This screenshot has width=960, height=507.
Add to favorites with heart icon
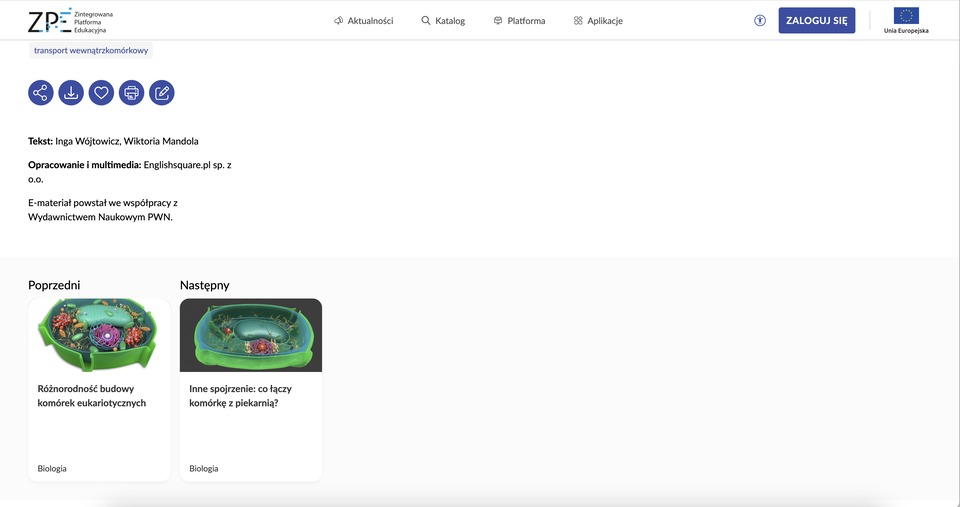[100, 93]
